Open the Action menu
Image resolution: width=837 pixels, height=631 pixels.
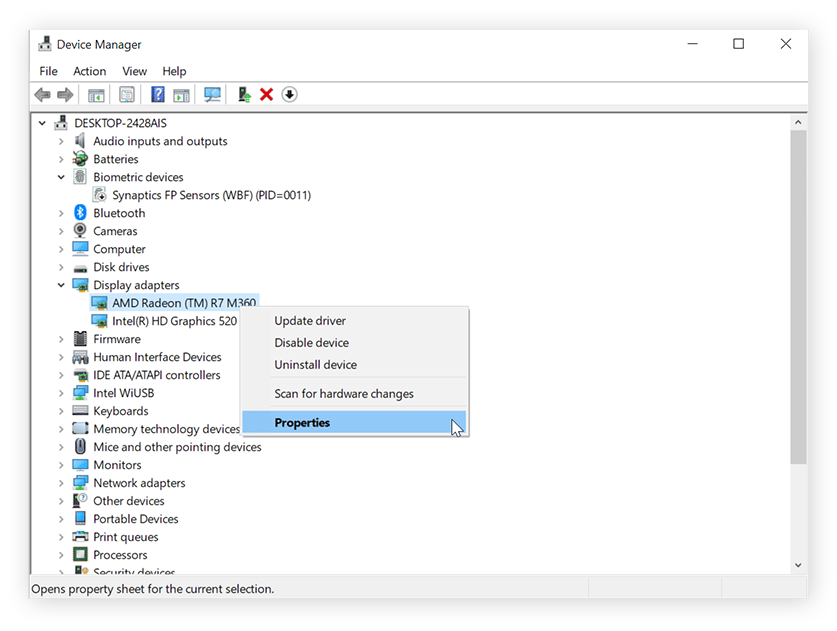90,71
